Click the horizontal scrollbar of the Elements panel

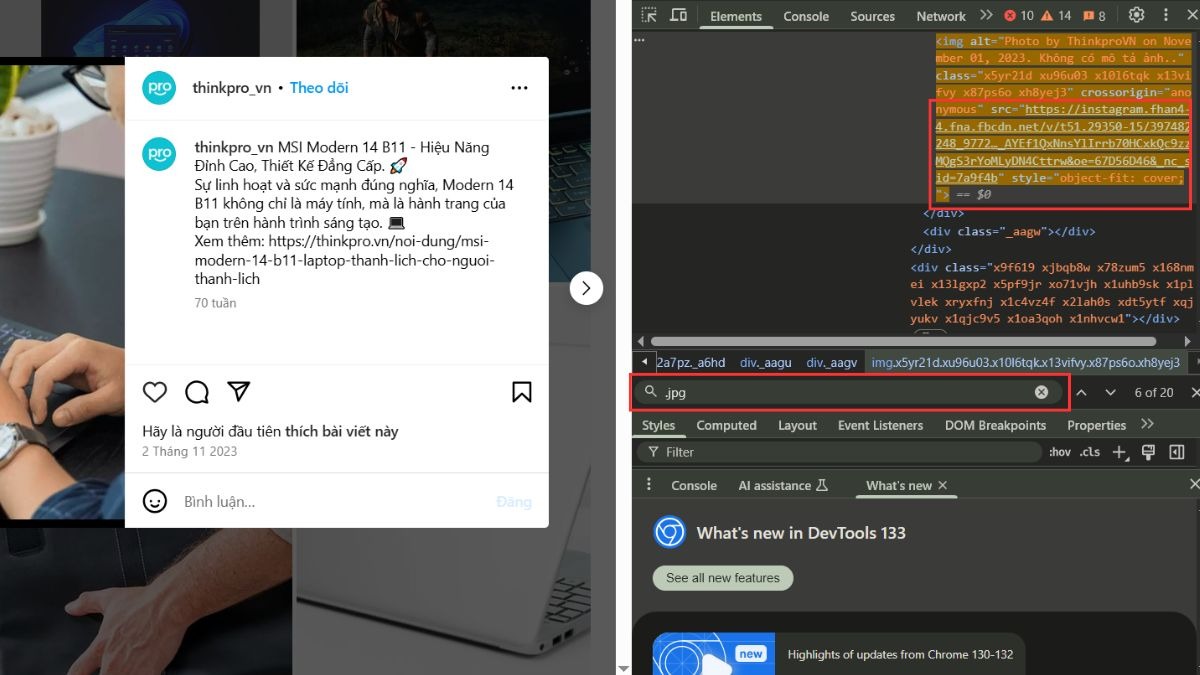(x=903, y=342)
